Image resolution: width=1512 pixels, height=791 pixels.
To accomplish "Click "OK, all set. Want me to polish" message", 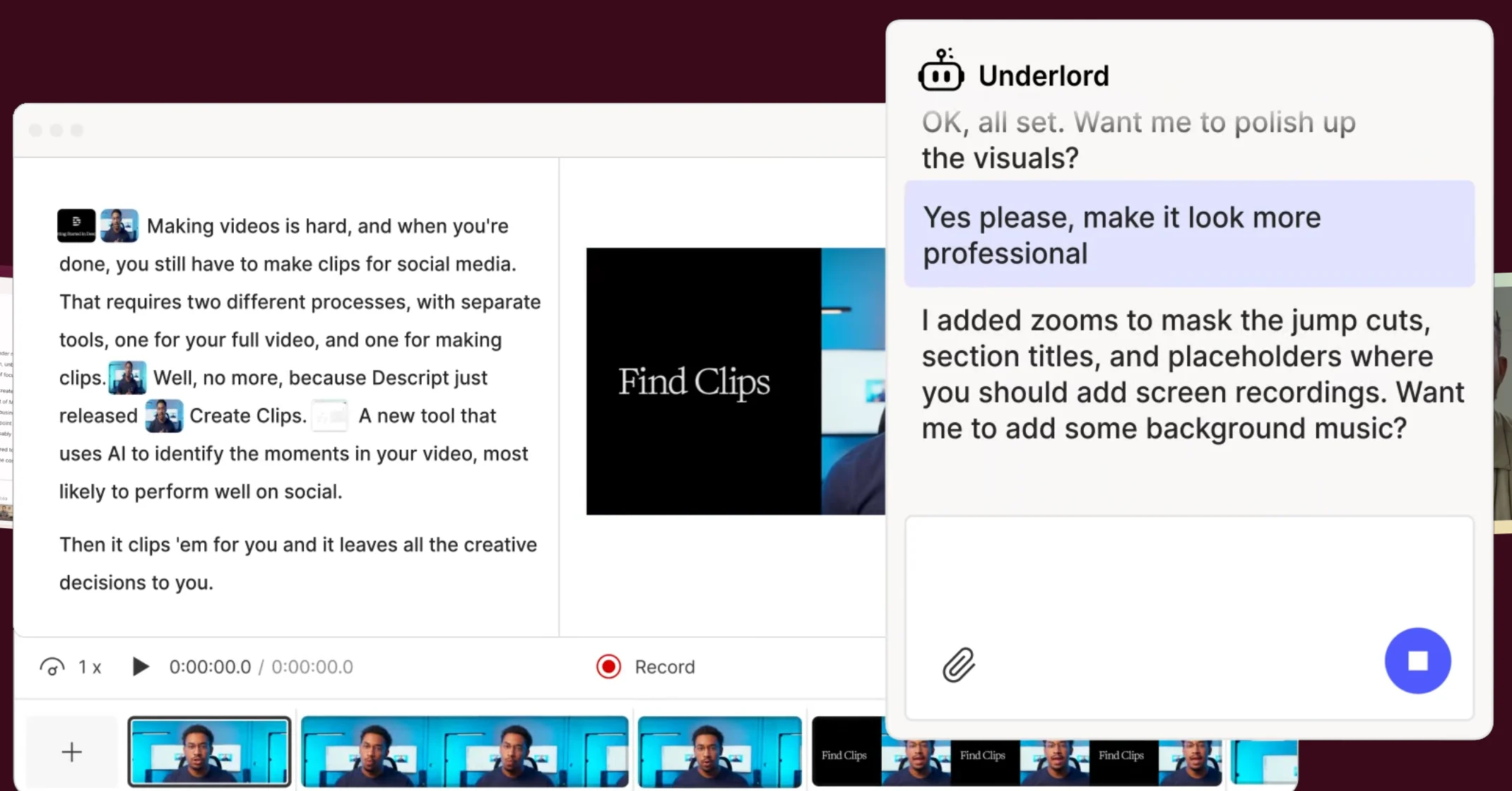I will 1138,140.
